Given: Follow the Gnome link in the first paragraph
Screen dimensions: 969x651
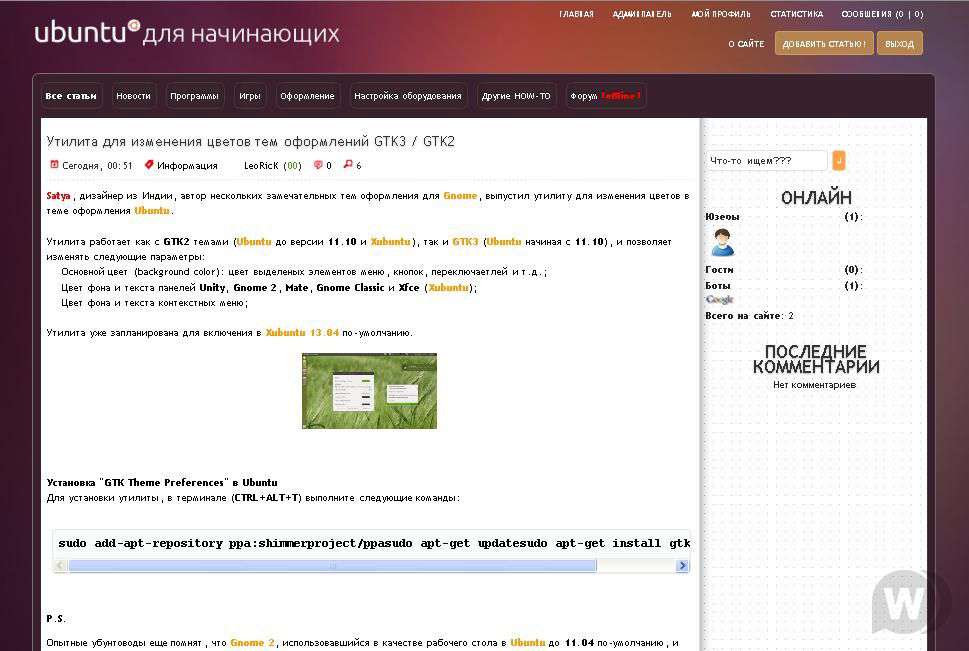Looking at the screenshot, I should point(460,196).
